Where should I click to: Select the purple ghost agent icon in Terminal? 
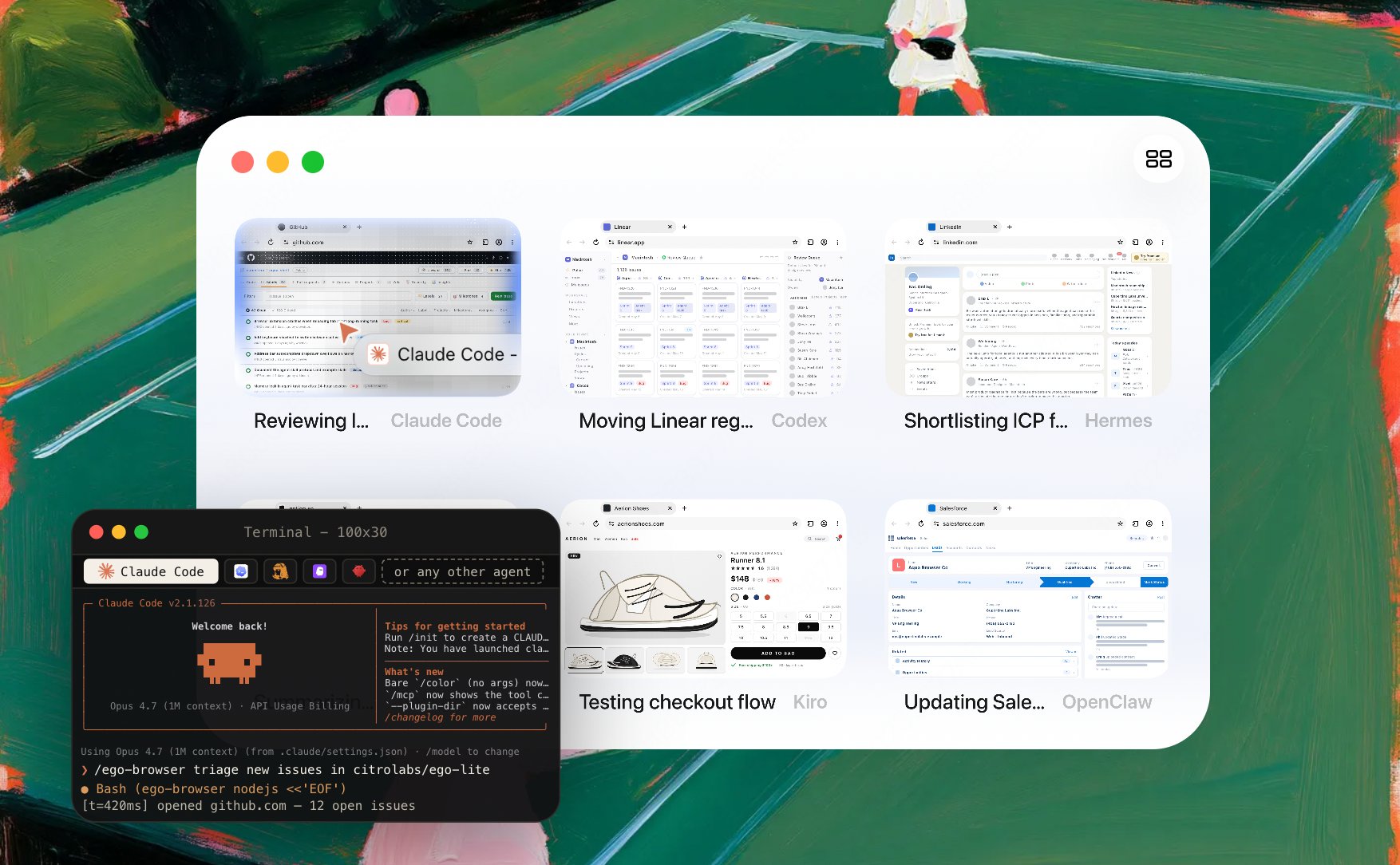tap(319, 571)
